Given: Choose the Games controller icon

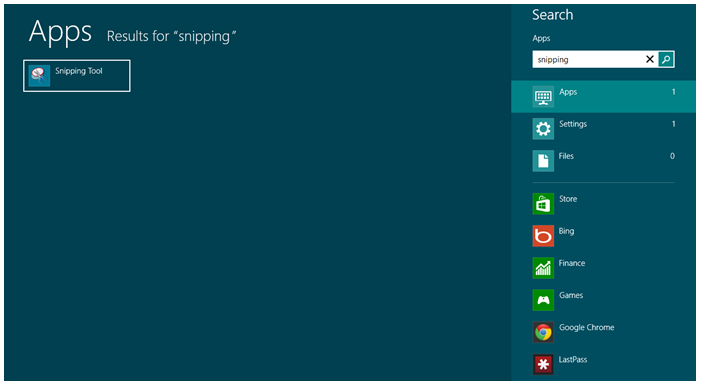Looking at the screenshot, I should [x=543, y=300].
